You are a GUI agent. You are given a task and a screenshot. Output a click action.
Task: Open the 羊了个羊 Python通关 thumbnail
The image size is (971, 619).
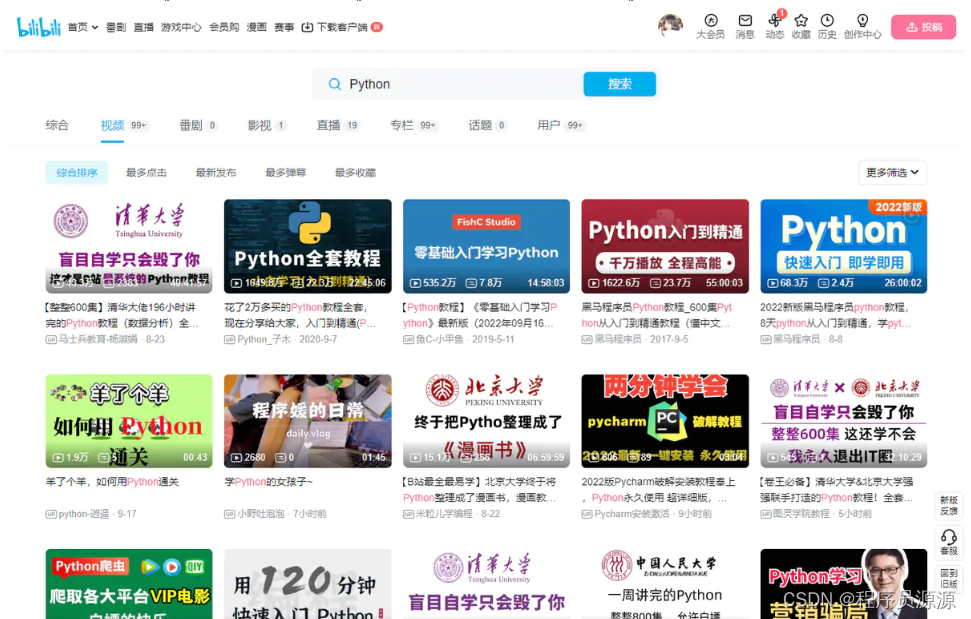coord(129,421)
